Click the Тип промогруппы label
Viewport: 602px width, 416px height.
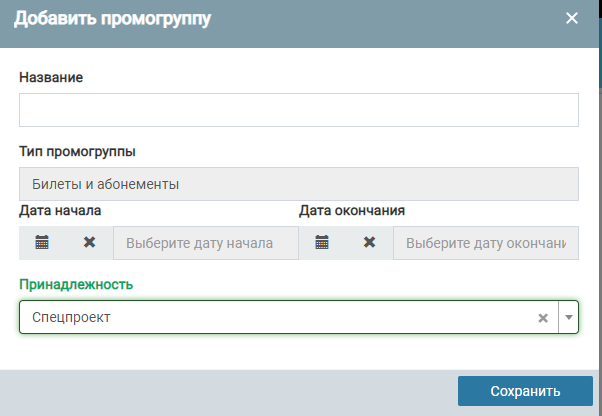point(77,152)
